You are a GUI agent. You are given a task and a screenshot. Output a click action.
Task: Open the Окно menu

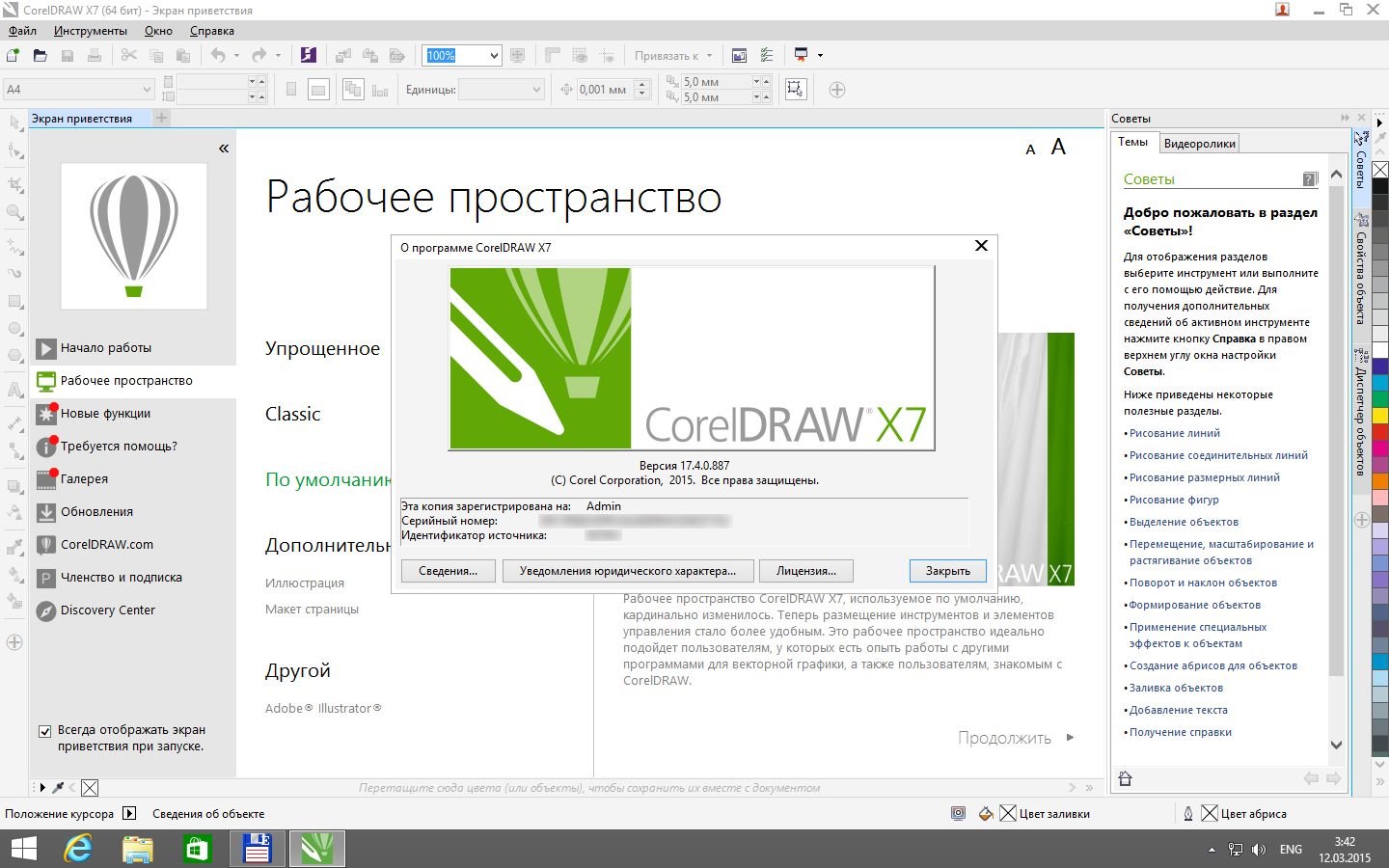coord(158,31)
